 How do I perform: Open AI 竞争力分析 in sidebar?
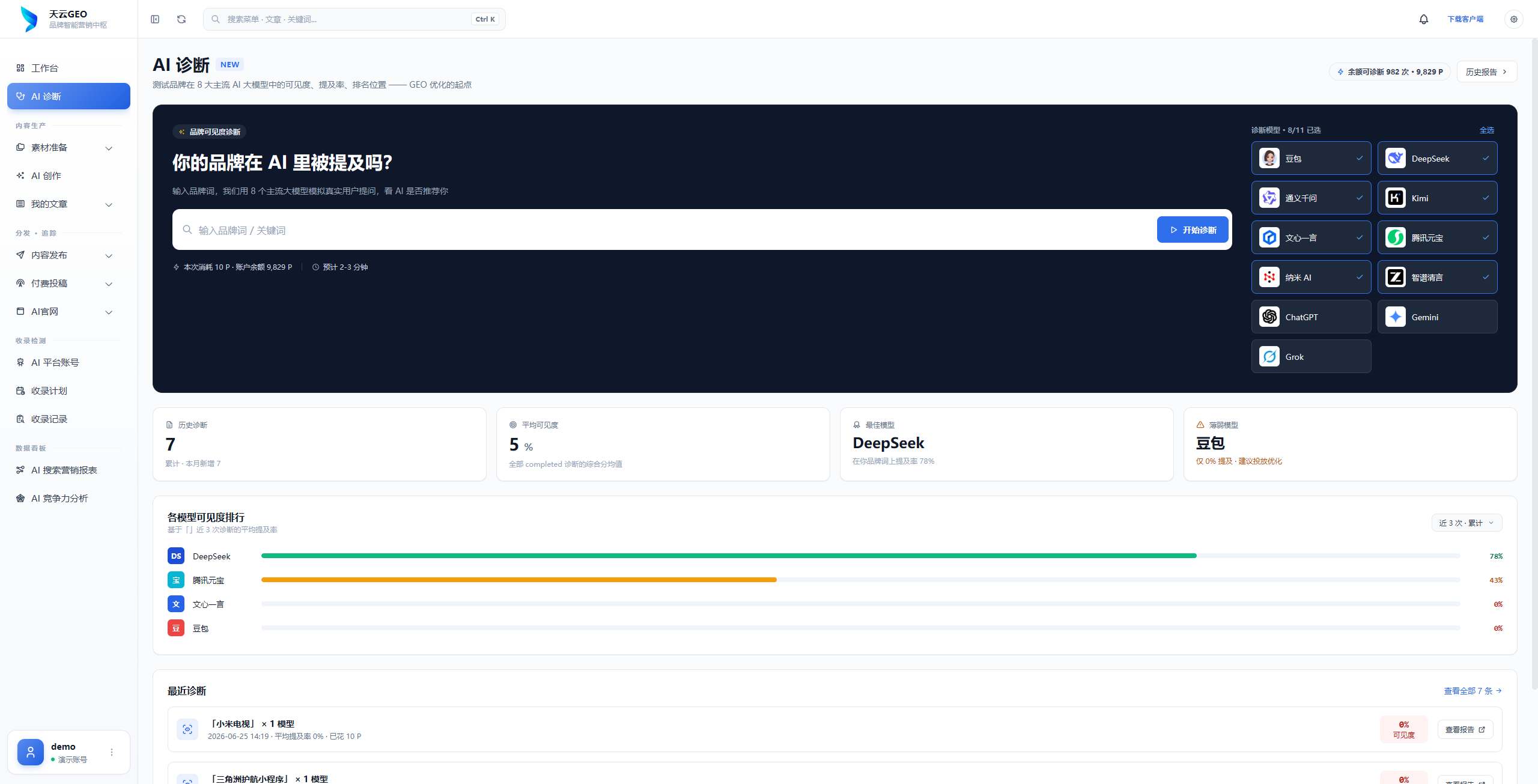click(68, 498)
